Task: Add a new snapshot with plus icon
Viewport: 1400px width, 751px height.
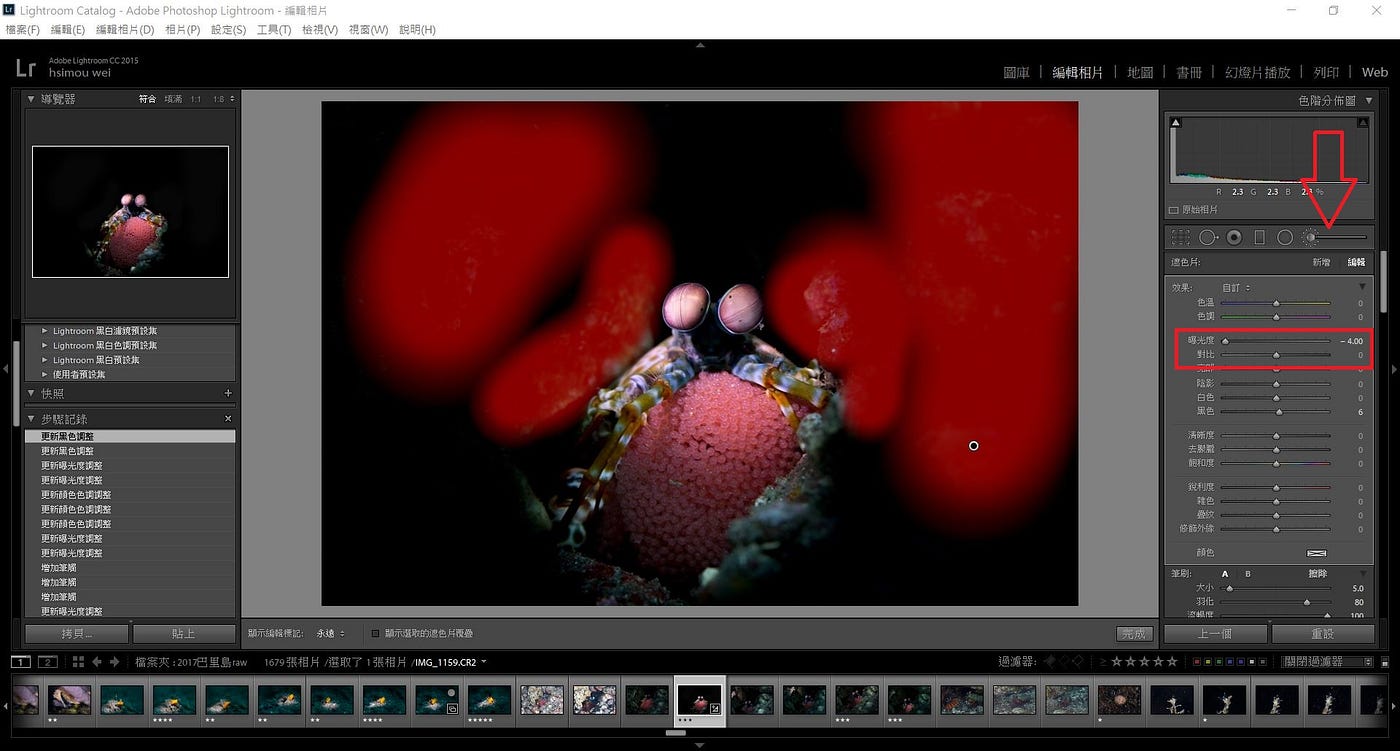Action: click(x=228, y=393)
